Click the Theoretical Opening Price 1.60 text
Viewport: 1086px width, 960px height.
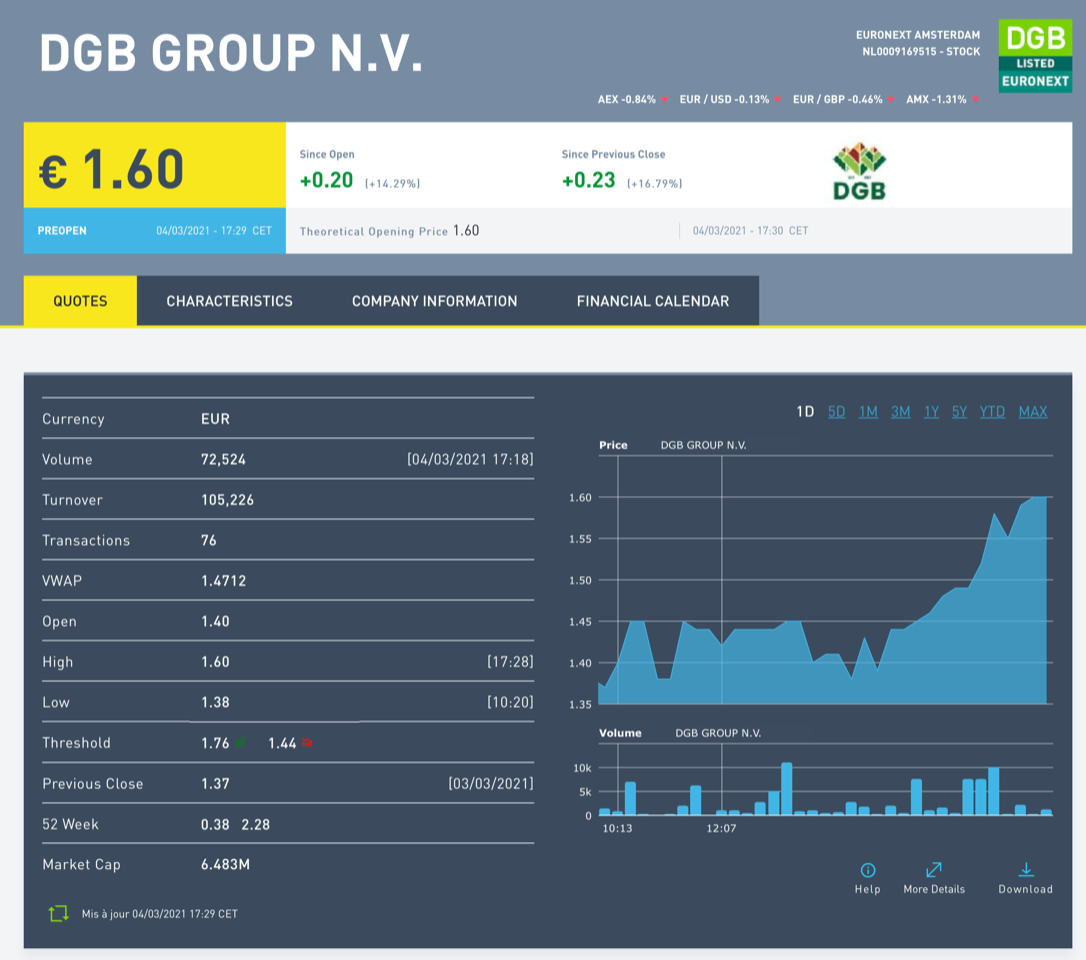tap(389, 231)
